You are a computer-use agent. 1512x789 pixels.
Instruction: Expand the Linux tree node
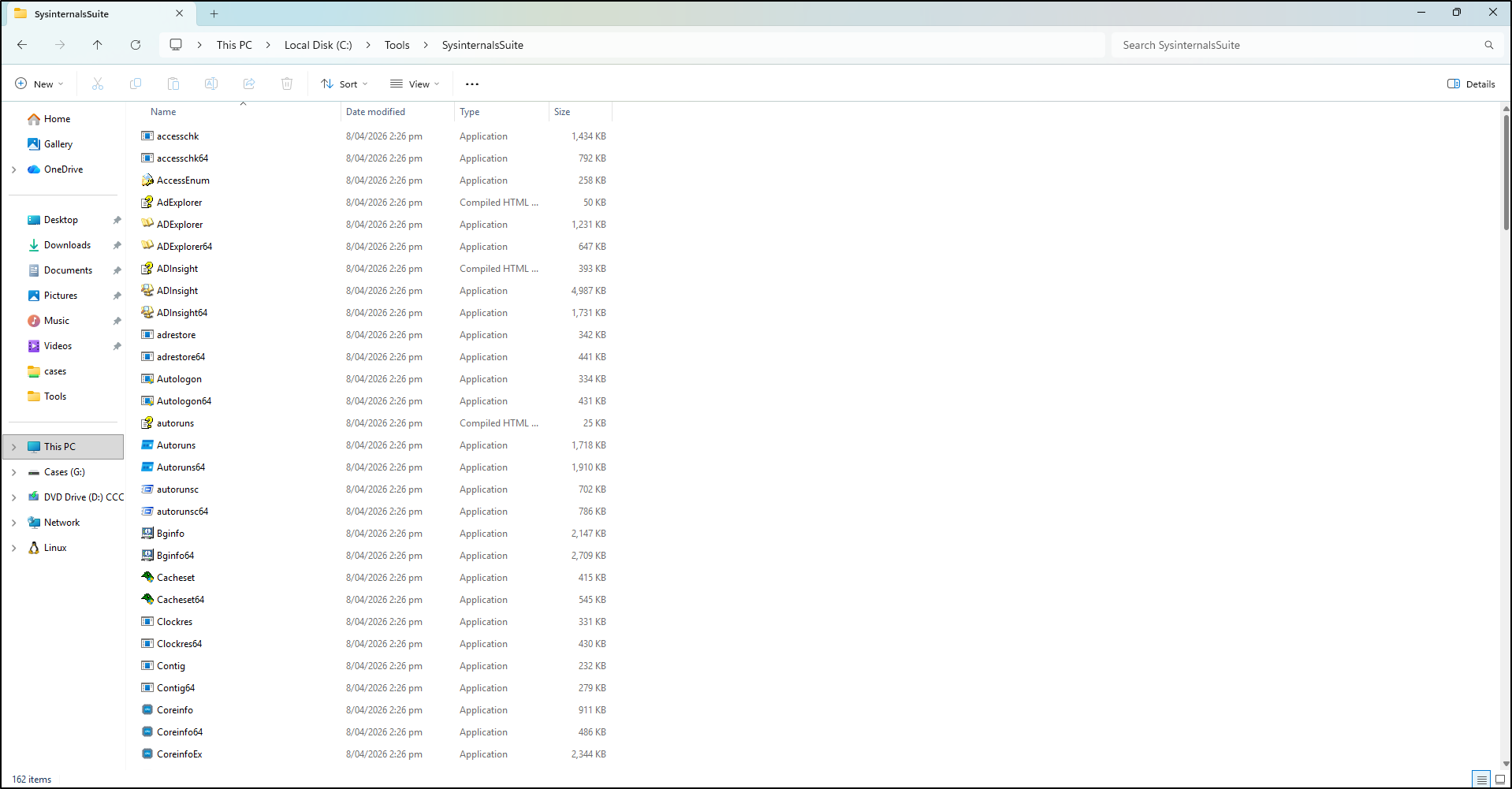(13, 548)
